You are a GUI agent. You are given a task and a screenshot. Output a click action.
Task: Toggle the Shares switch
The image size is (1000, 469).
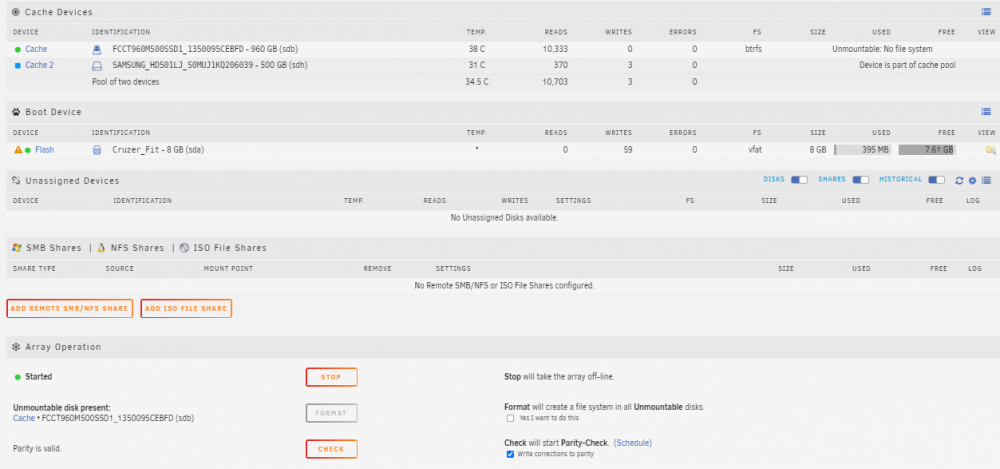click(x=860, y=180)
